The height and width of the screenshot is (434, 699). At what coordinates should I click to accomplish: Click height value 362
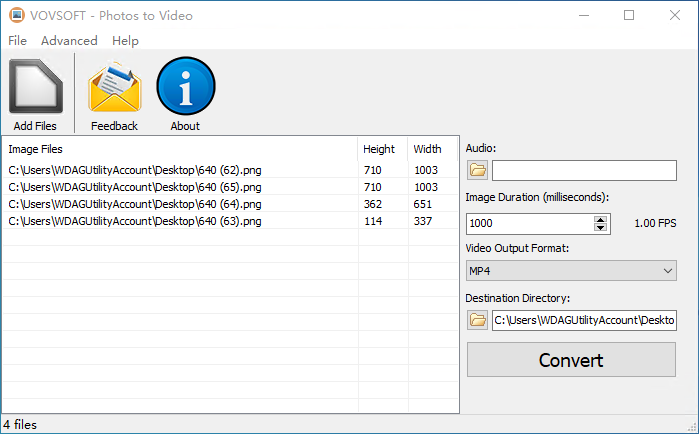point(373,204)
